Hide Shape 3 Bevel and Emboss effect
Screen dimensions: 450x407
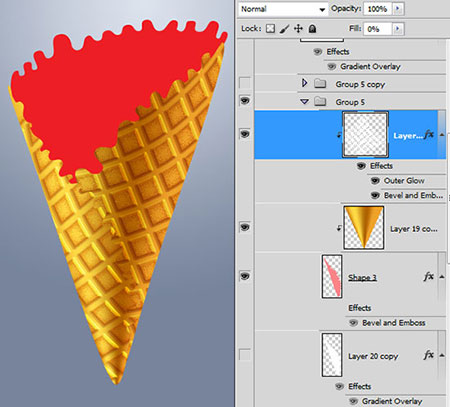coord(353,323)
